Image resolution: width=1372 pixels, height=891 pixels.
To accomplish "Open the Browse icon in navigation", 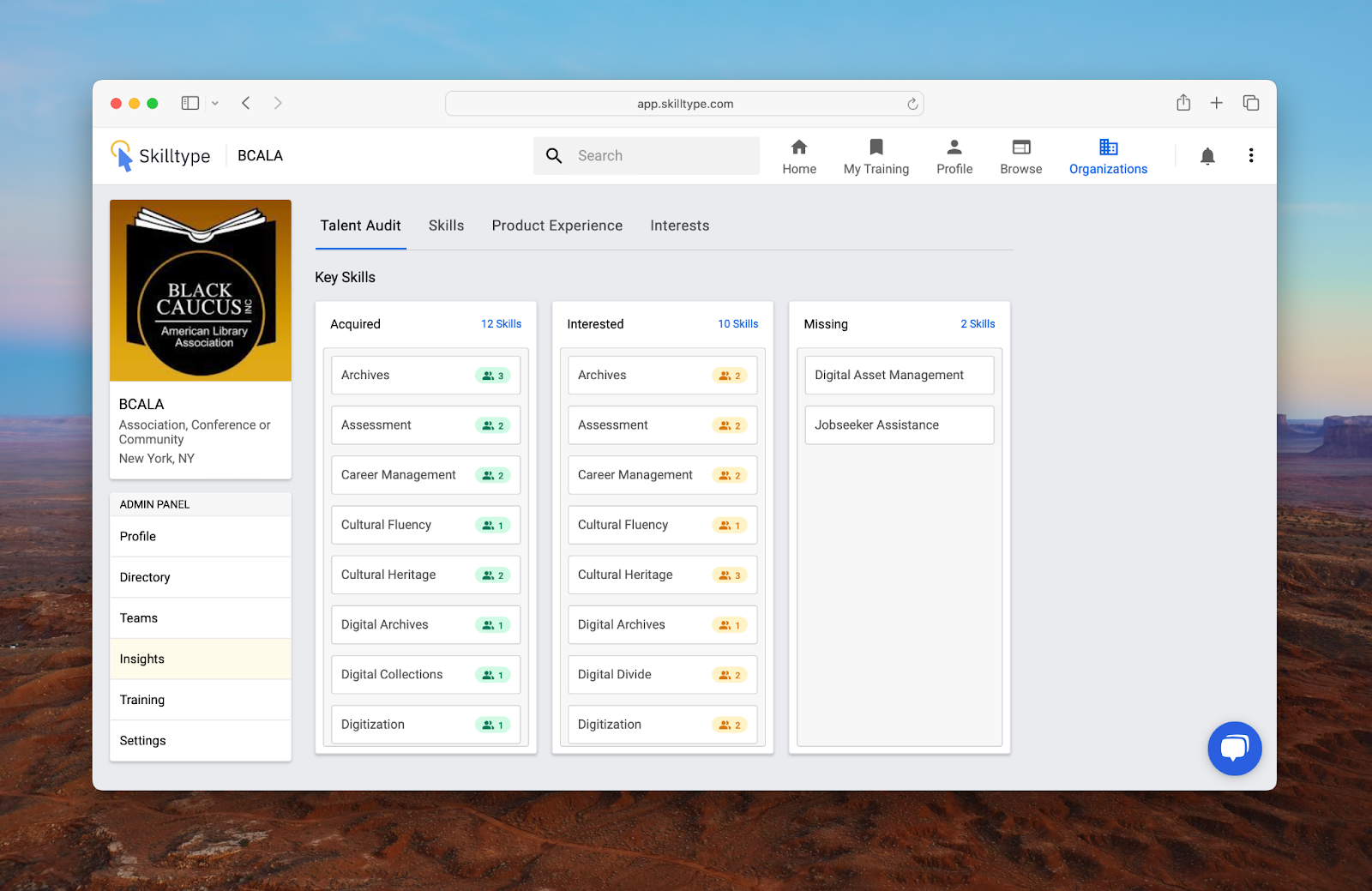I will pos(1020,147).
